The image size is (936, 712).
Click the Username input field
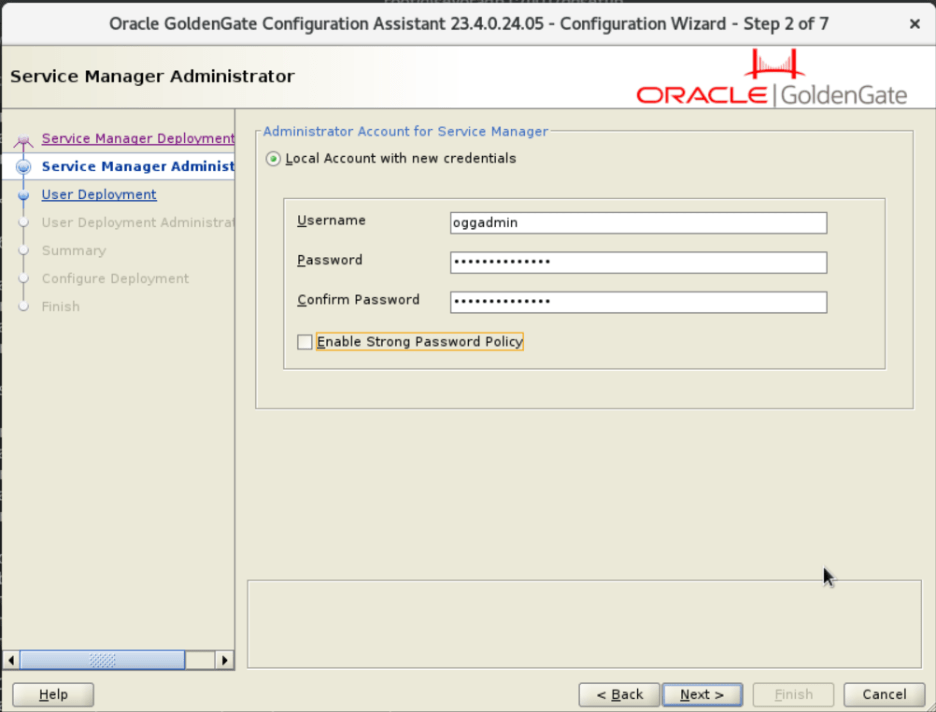pos(638,223)
